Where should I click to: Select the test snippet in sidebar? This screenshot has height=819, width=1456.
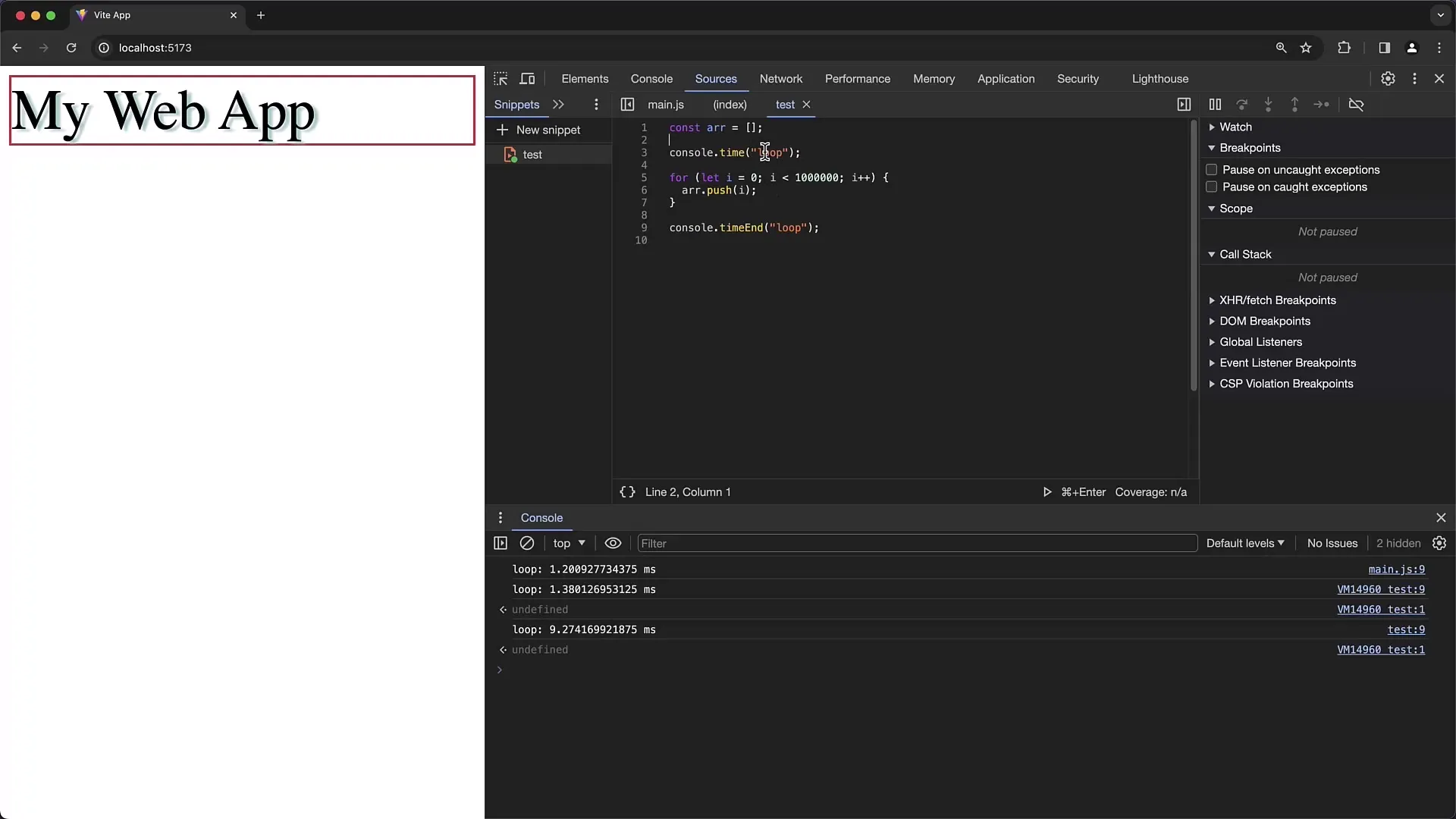click(531, 154)
